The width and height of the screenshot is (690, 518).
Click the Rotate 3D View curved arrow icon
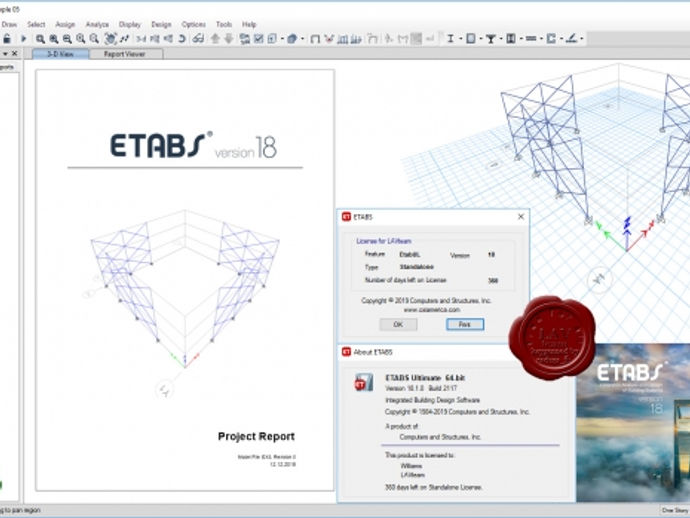tap(182, 39)
